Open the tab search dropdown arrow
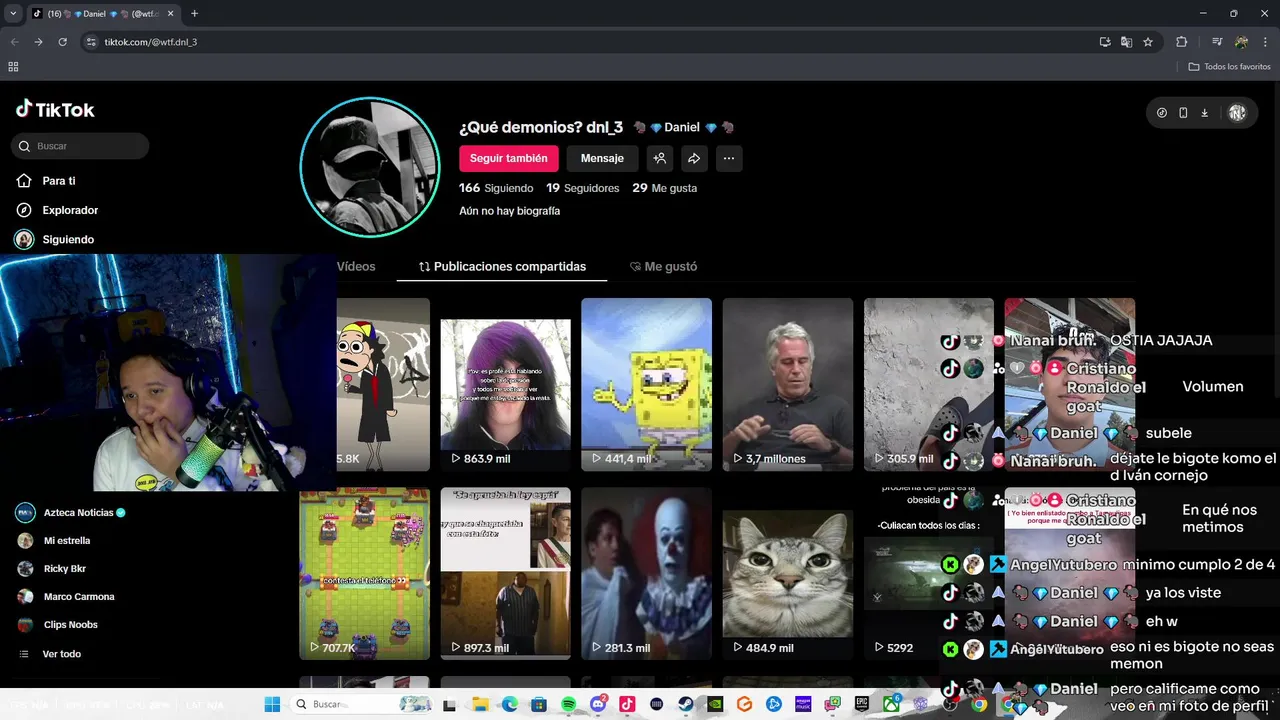 click(x=13, y=14)
